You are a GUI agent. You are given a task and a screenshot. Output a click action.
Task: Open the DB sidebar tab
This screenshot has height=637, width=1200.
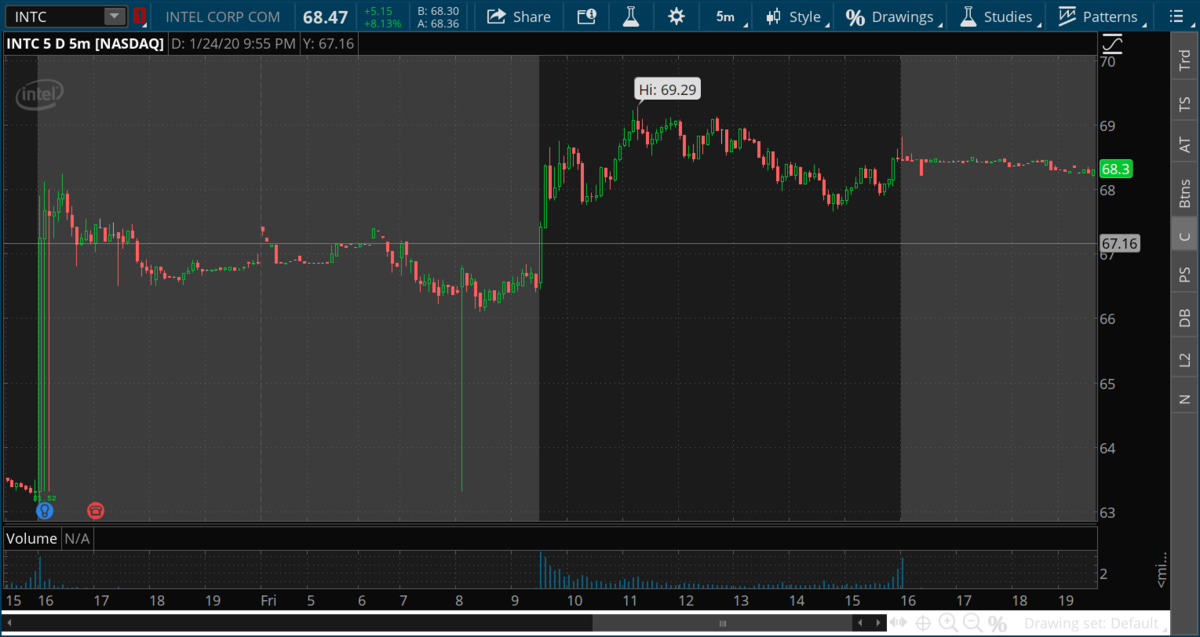coord(1184,317)
